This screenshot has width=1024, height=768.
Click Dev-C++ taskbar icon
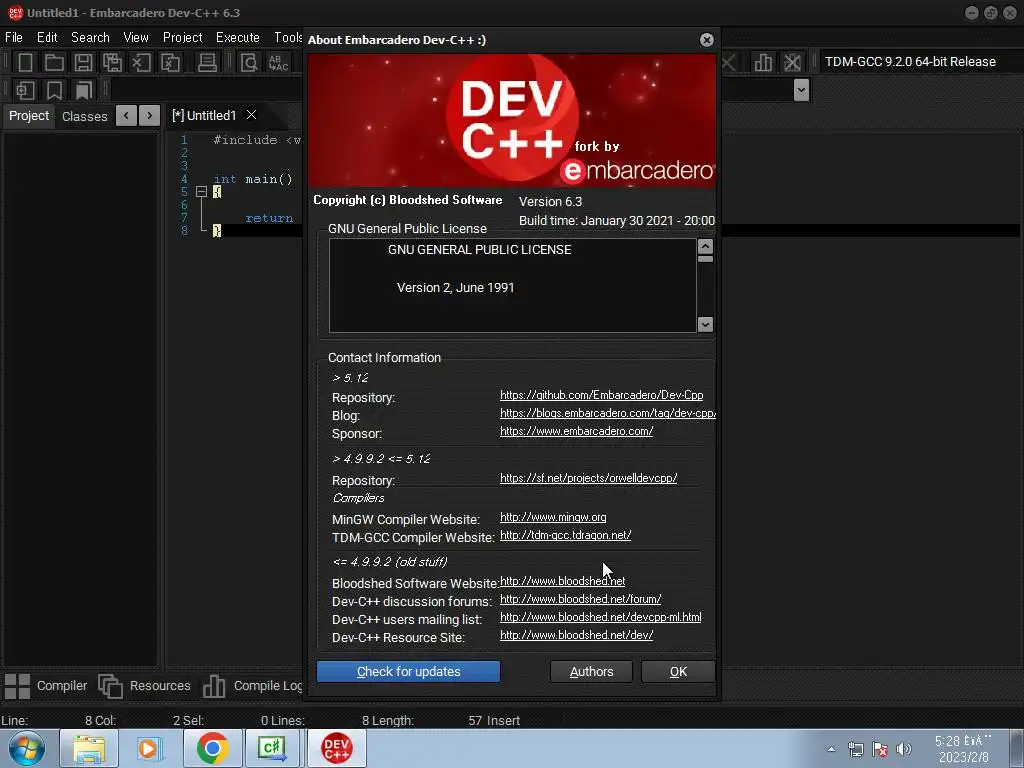click(336, 748)
